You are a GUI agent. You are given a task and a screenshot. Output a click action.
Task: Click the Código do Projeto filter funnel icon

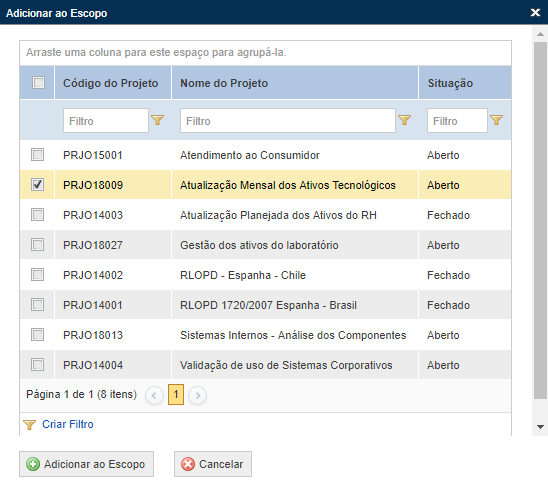pos(158,120)
